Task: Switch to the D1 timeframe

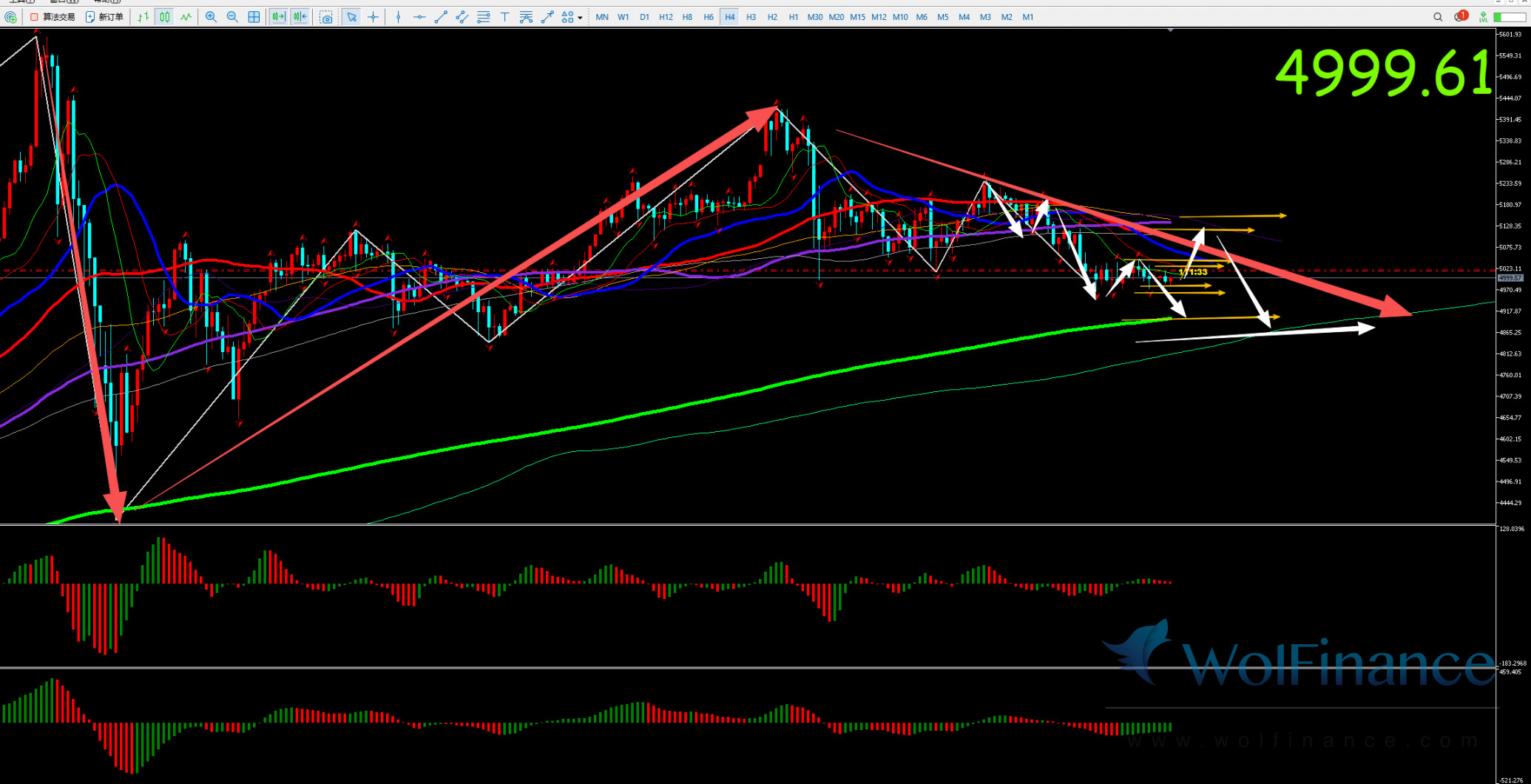Action: [644, 17]
